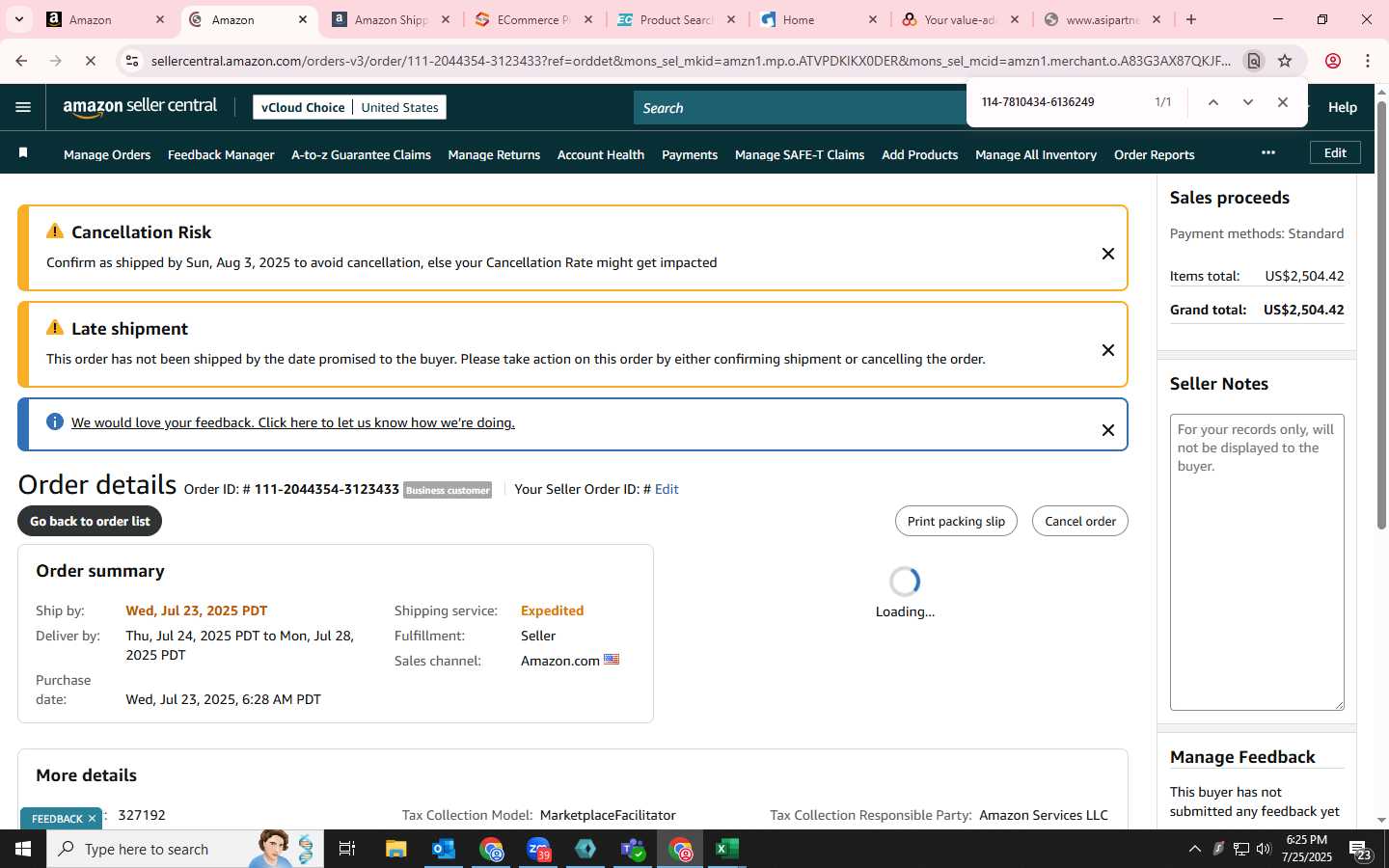1389x868 pixels.
Task: Open Manage SAFE-T Claims
Action: [800, 154]
